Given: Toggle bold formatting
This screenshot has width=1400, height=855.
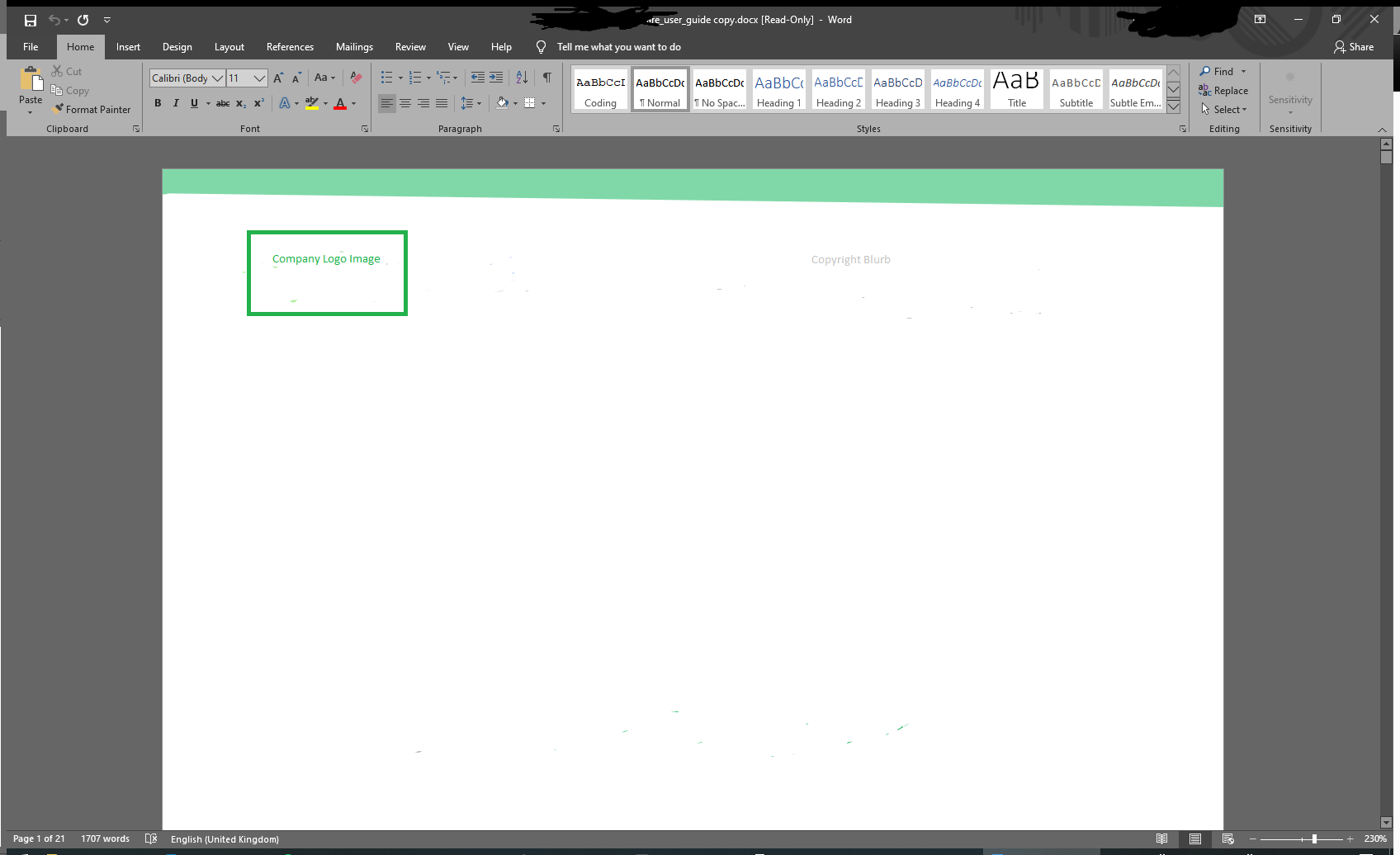Looking at the screenshot, I should pos(158,103).
